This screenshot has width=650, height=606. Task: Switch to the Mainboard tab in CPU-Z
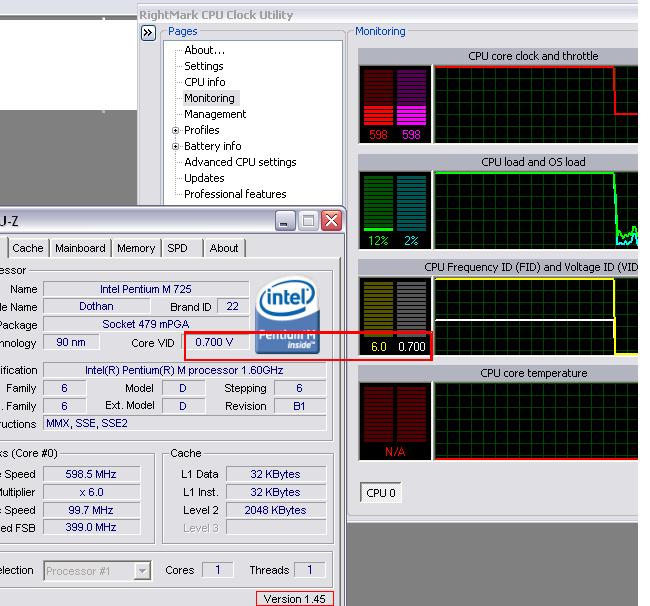[80, 248]
